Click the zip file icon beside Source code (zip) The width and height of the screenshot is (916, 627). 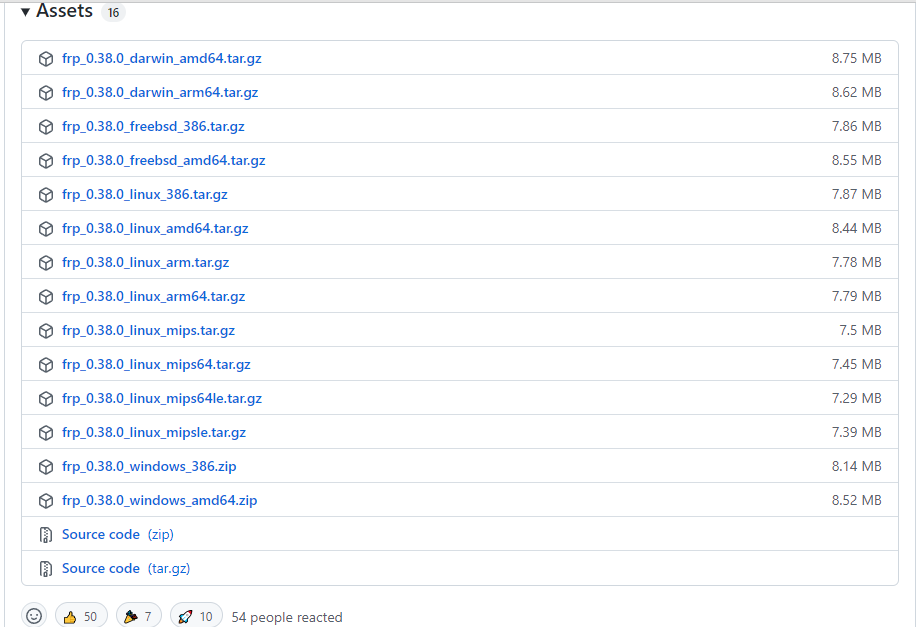tap(45, 535)
